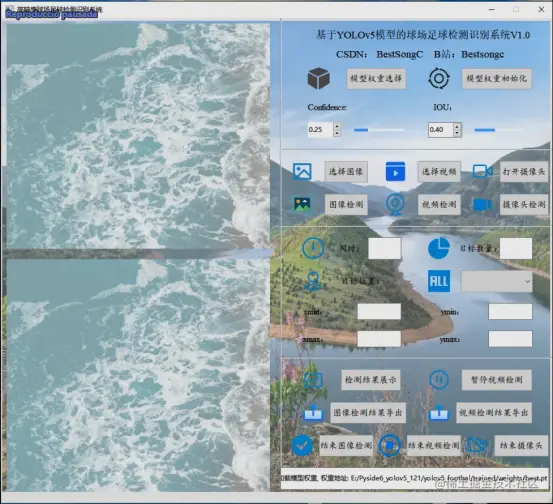Image resolution: width=553 pixels, height=504 pixels.
Task: Click the blue ALL icon
Action: (439, 281)
